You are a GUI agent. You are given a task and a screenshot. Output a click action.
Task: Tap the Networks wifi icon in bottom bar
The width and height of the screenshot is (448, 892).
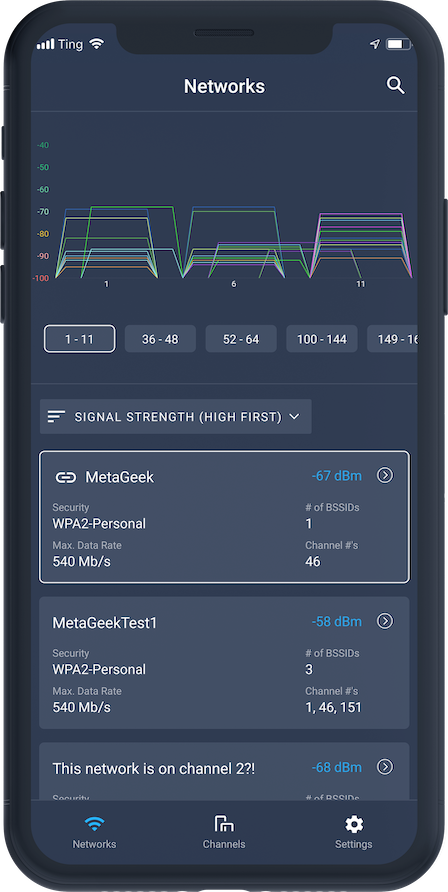tap(94, 823)
